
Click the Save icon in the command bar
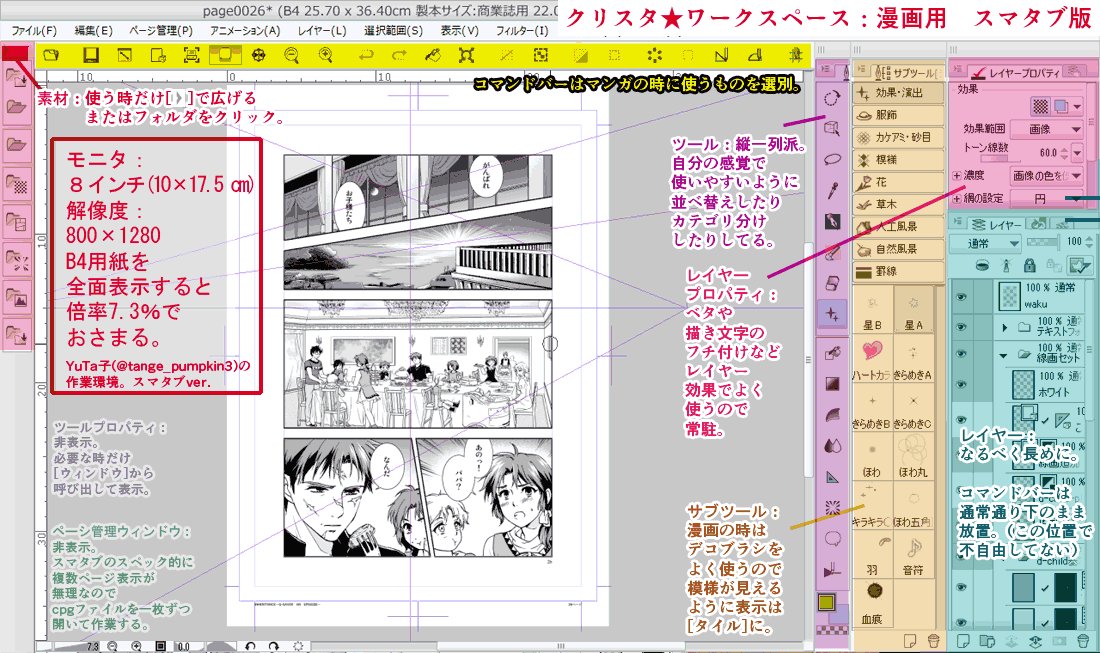coord(90,55)
